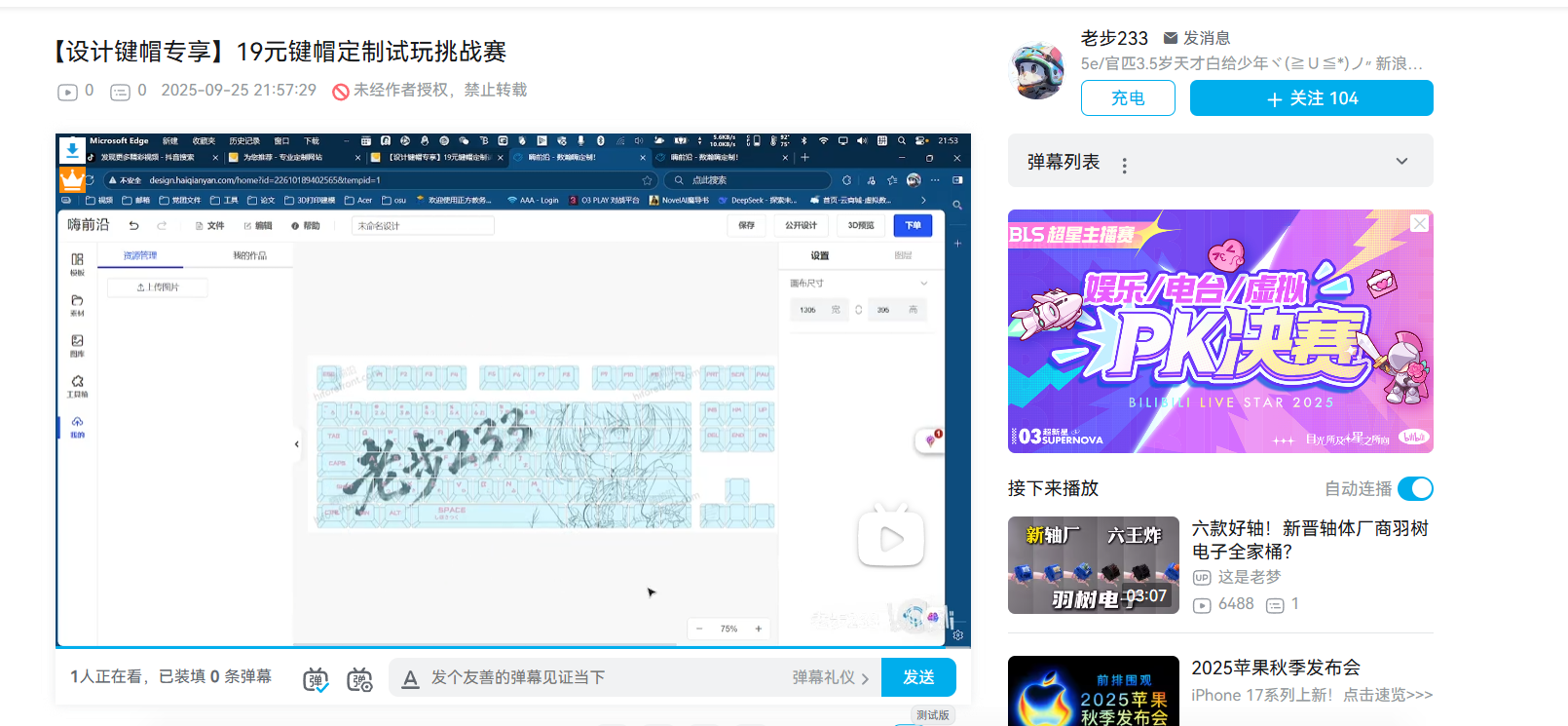Image resolution: width=1568 pixels, height=726 pixels.
Task: Click the 1人正在看 viewer count text
Action: 106,676
